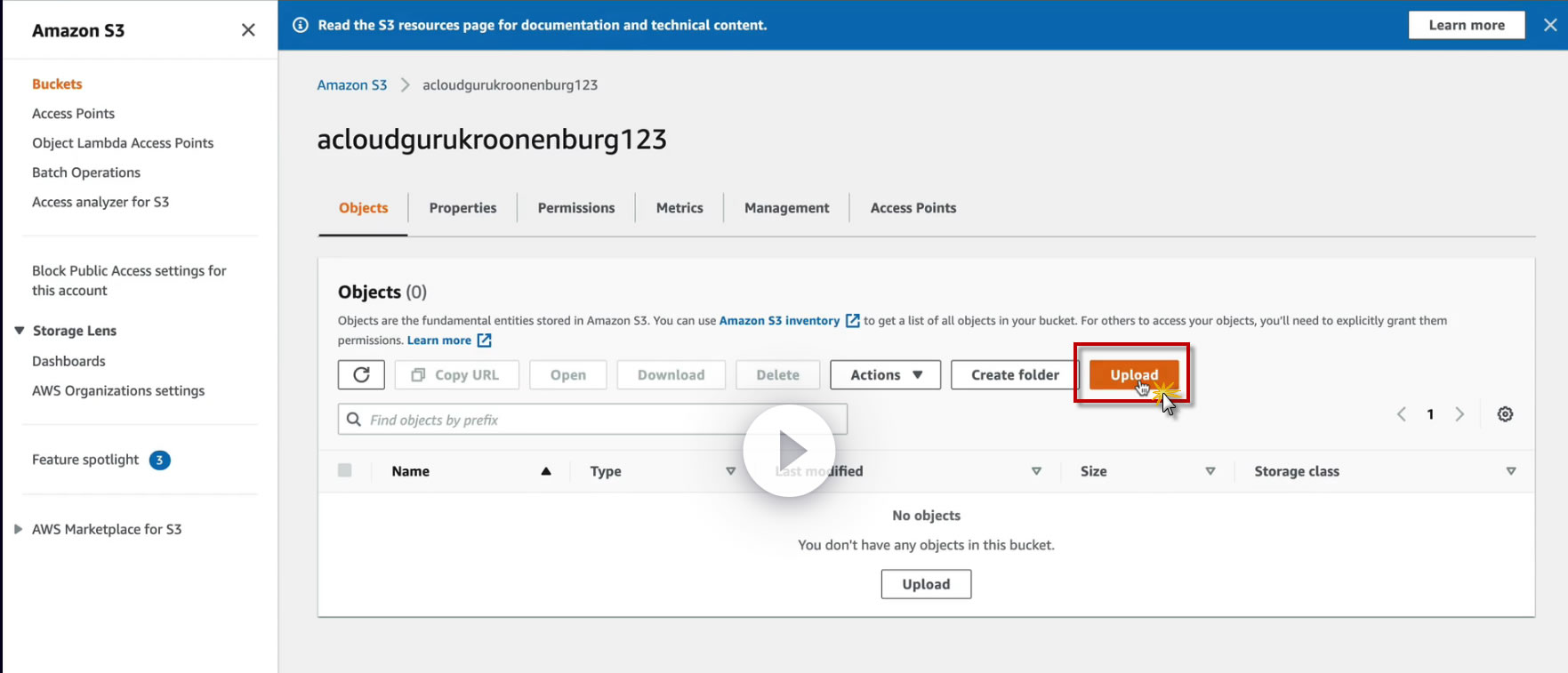Click the external link icon beside Learn more

click(x=484, y=341)
